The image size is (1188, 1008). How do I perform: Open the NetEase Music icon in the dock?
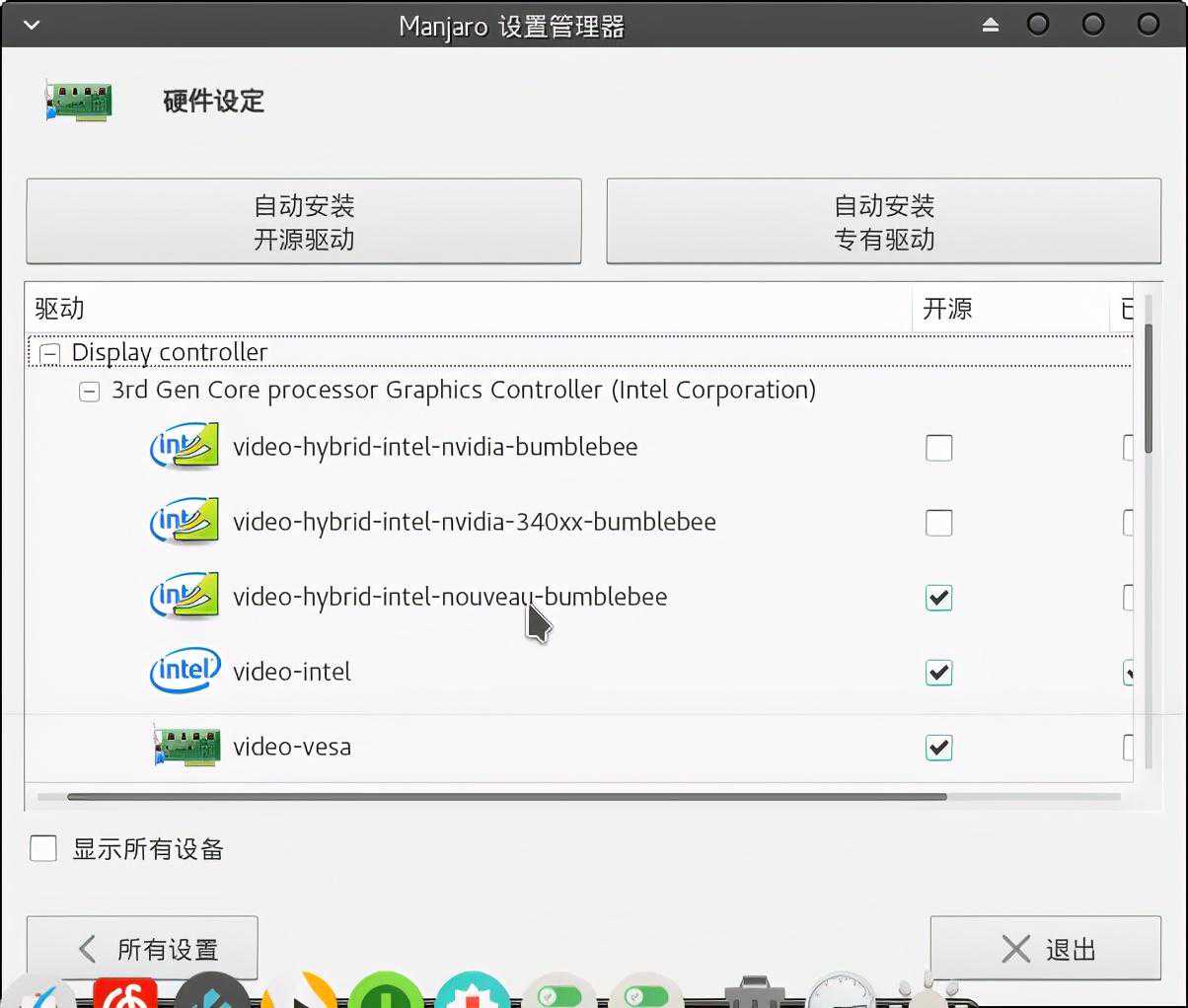tap(125, 992)
